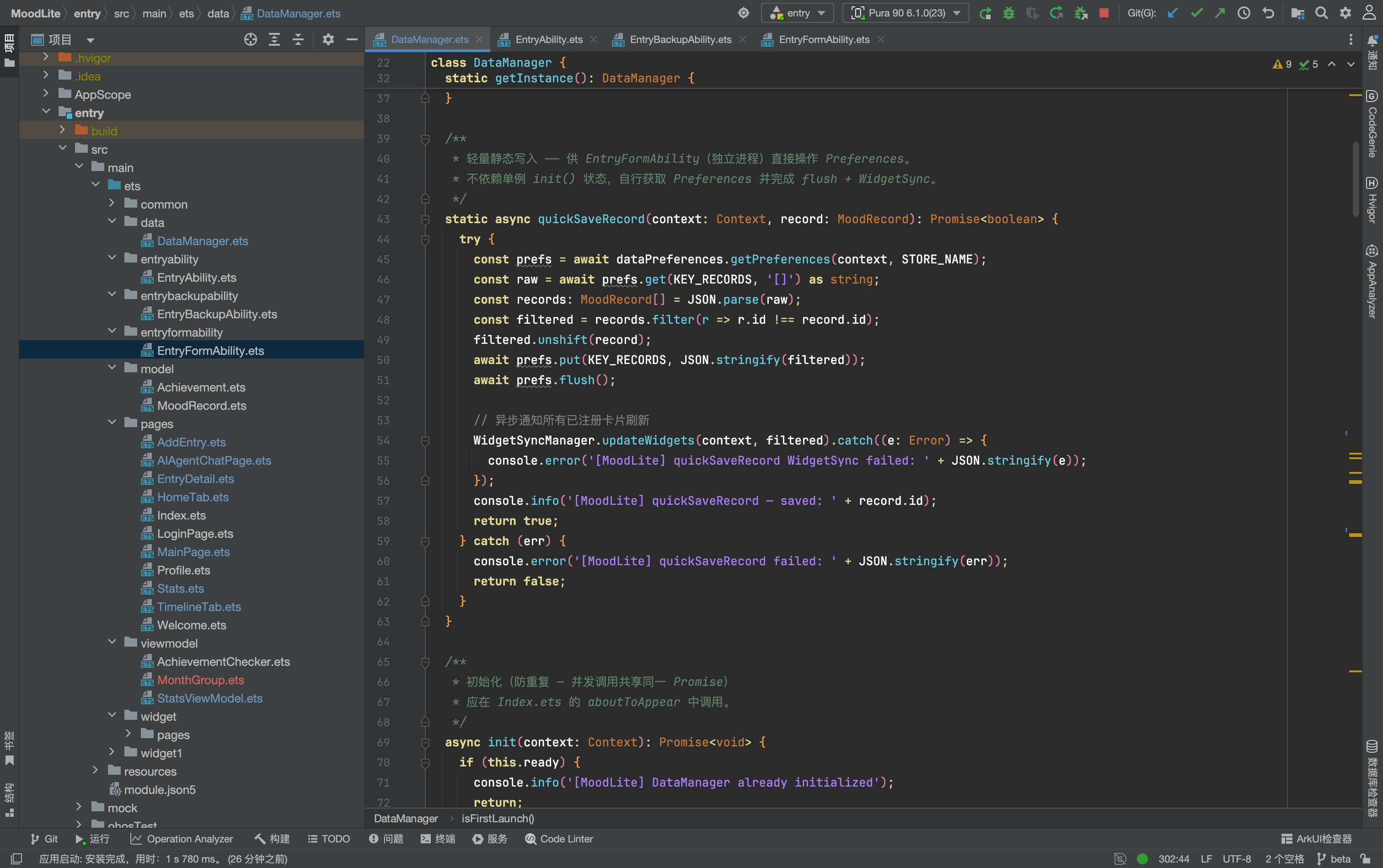Open project panel settings gear
The width and height of the screenshot is (1383, 868).
328,40
